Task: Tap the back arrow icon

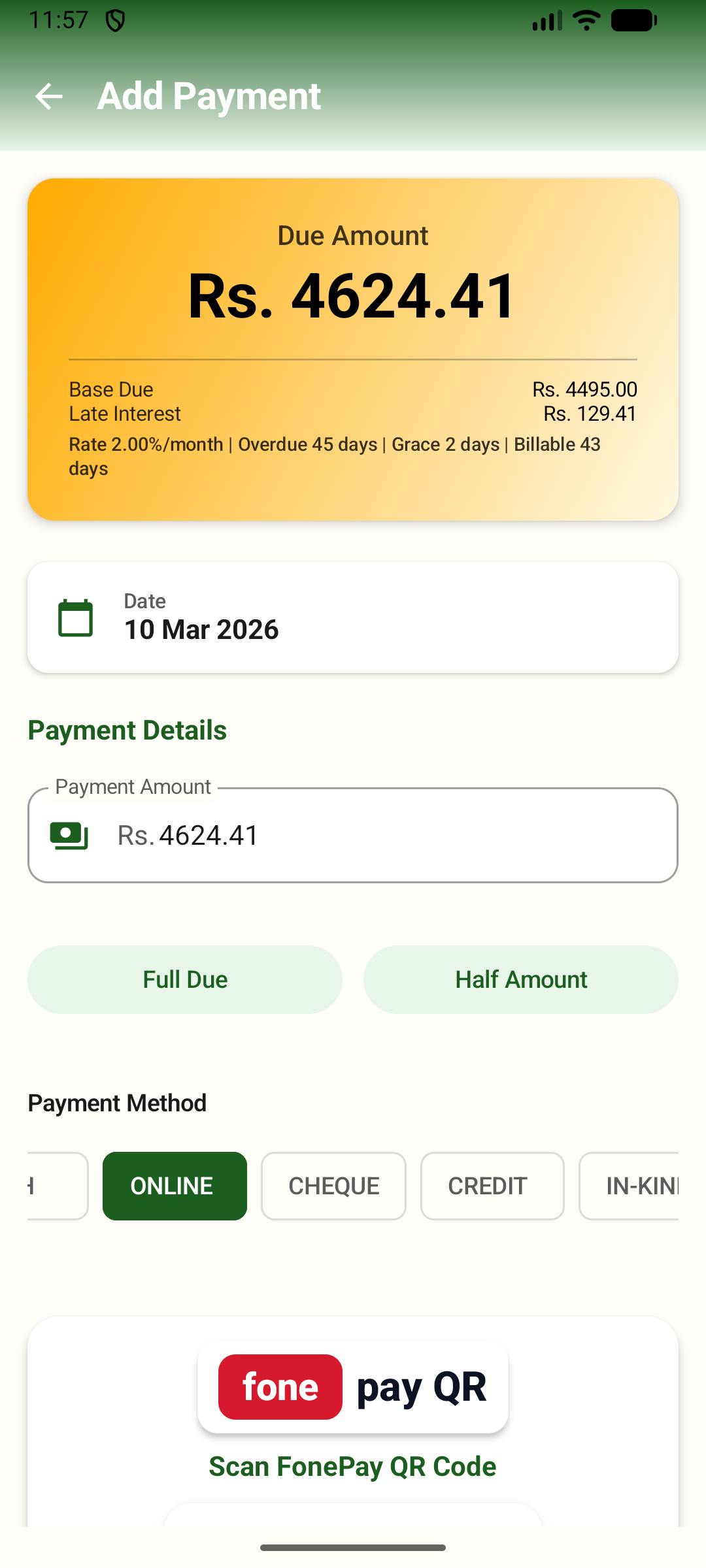Action: [49, 97]
